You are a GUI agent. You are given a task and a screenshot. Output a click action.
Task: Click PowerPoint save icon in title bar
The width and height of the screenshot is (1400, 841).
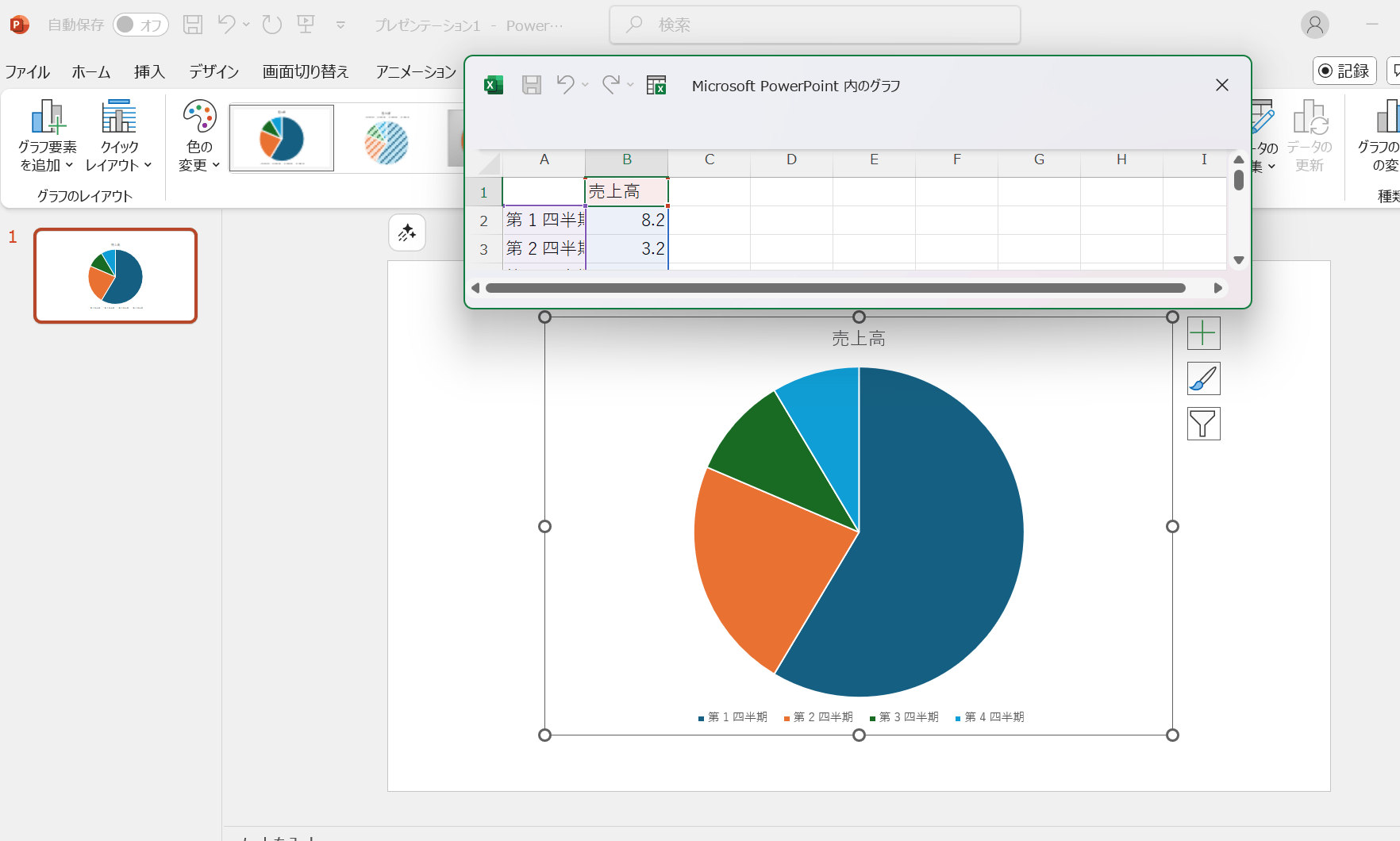tap(193, 25)
